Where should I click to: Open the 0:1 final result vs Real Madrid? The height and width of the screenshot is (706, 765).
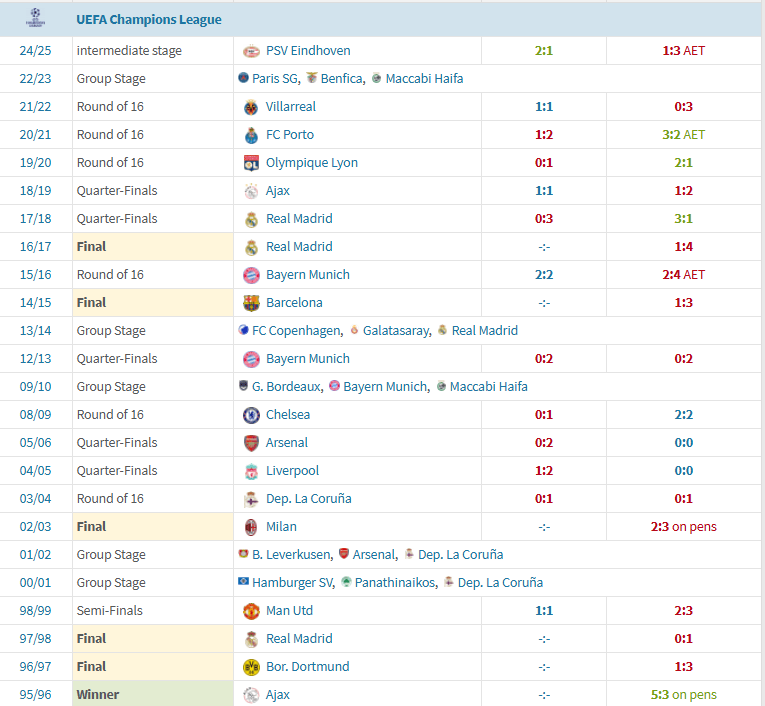tap(684, 638)
